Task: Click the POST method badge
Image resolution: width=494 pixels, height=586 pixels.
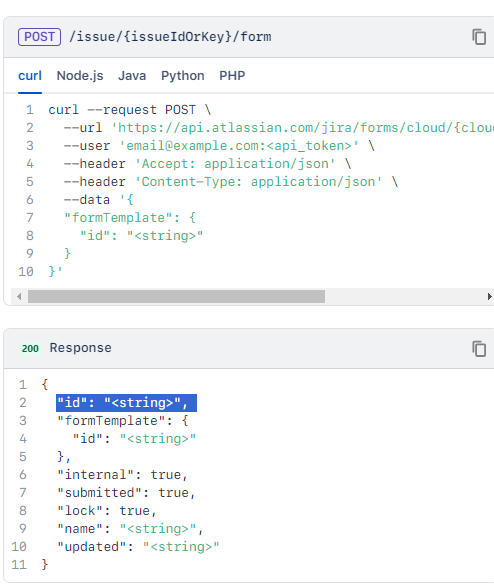Action: (39, 37)
